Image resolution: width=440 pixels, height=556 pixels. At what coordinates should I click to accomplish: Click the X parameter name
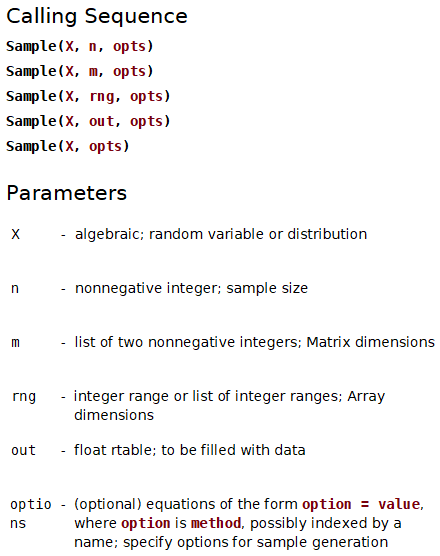click(x=16, y=234)
